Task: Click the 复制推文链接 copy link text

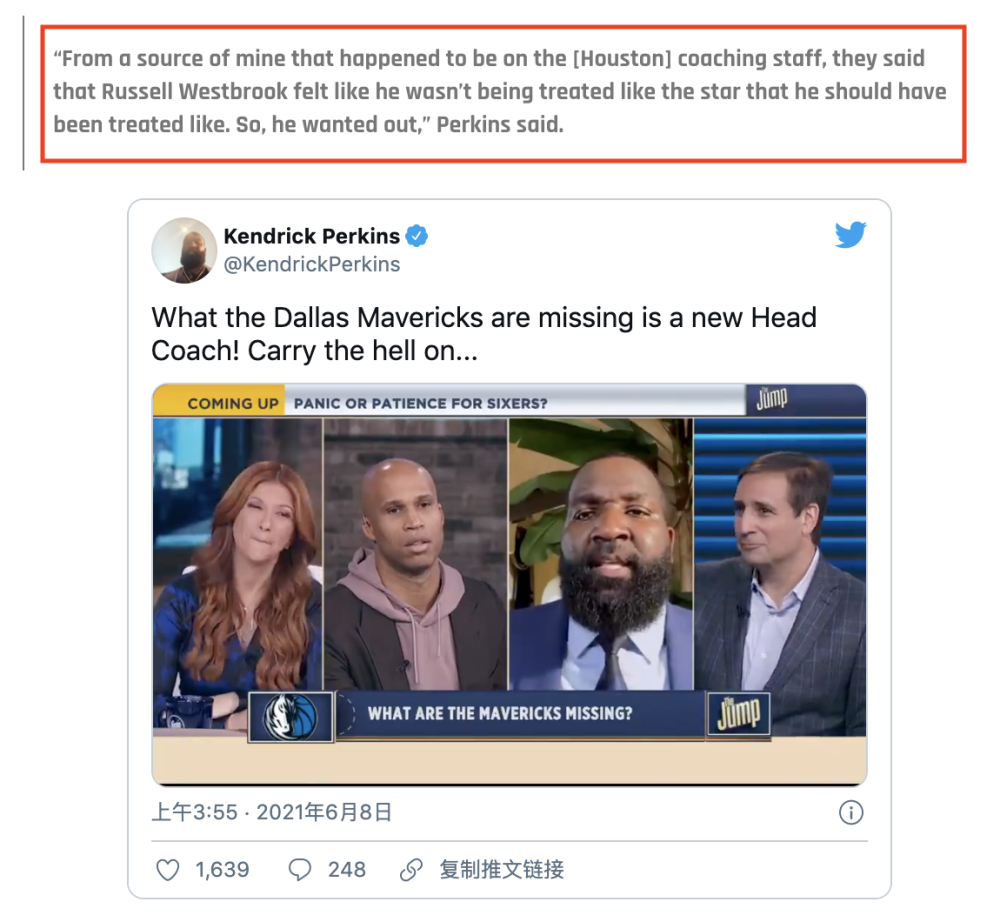Action: click(502, 870)
